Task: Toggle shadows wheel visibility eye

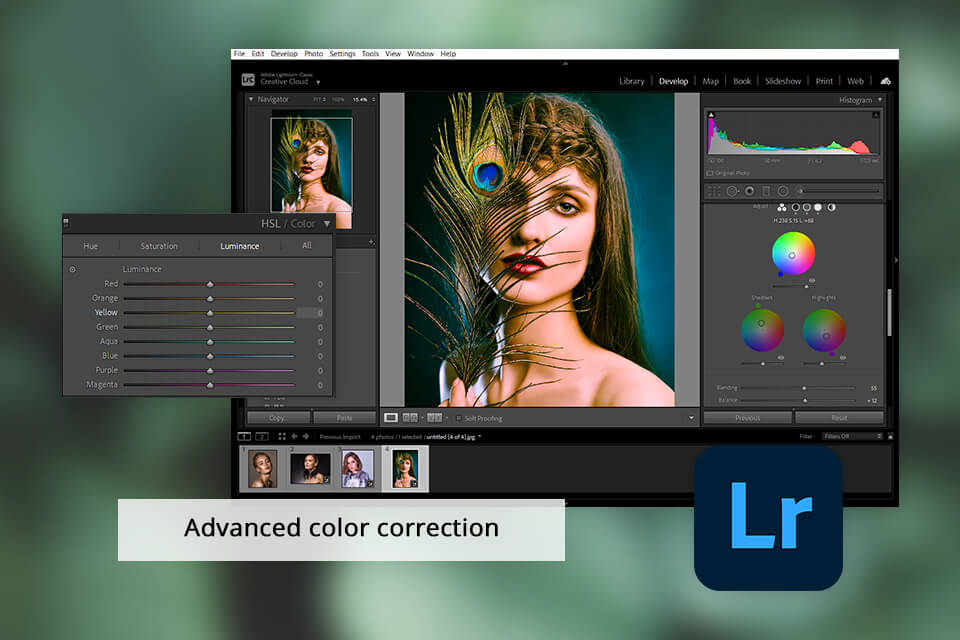Action: click(781, 358)
